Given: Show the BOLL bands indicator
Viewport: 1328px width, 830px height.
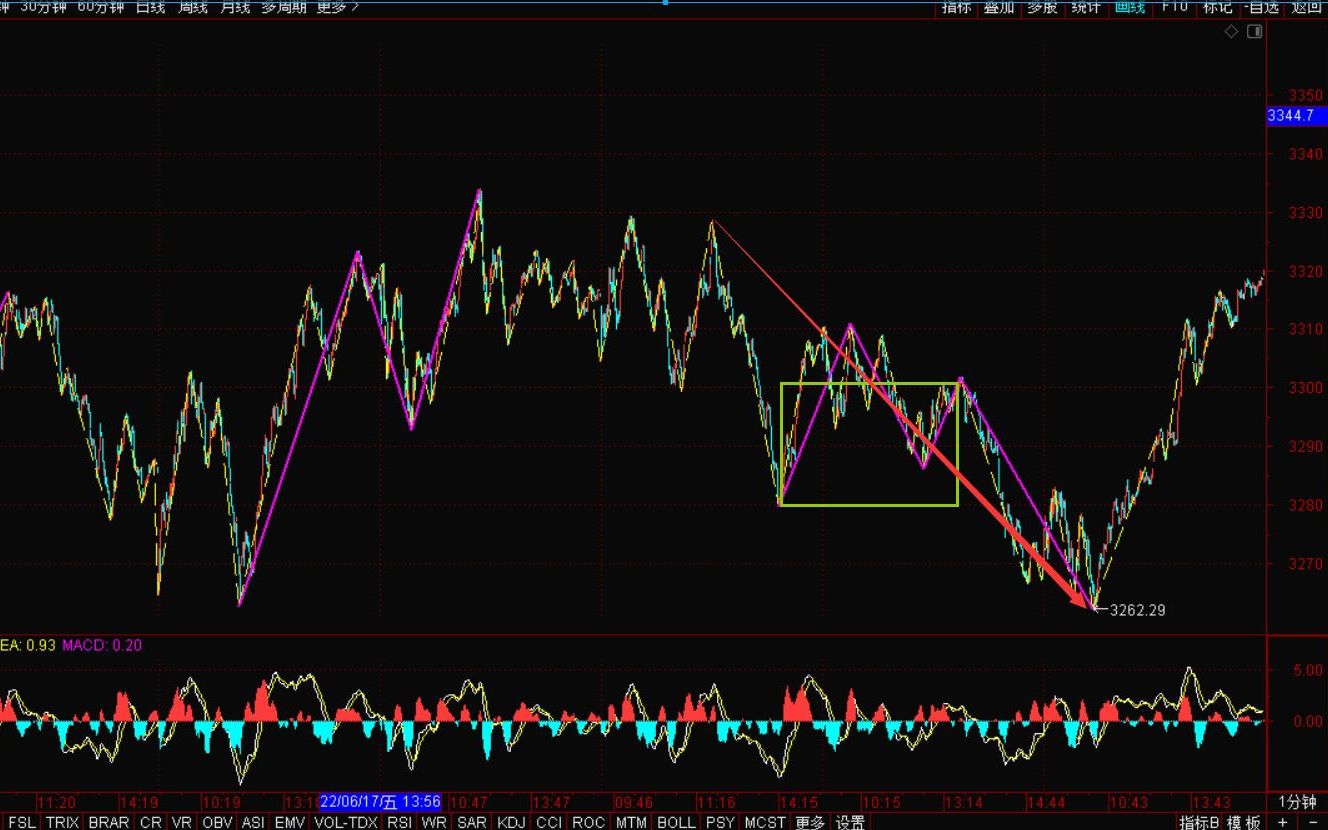Looking at the screenshot, I should (676, 822).
